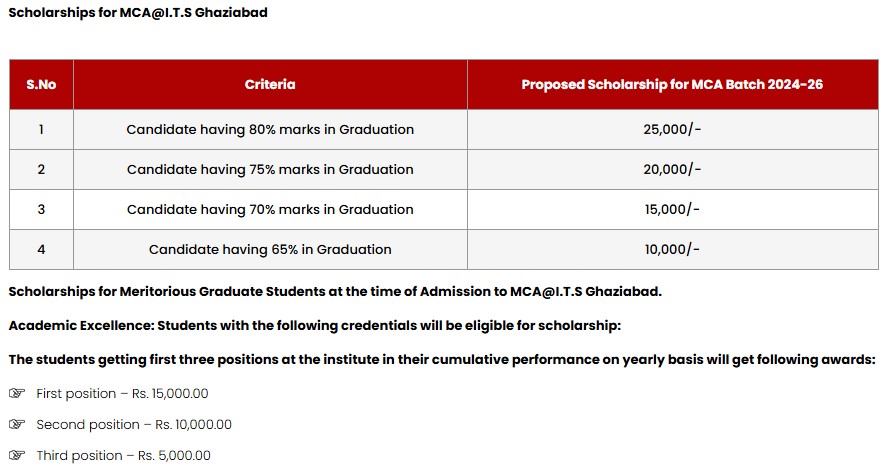Click the pointing hand icon beside First position
Viewport: 885px width, 471px height.
click(17, 393)
